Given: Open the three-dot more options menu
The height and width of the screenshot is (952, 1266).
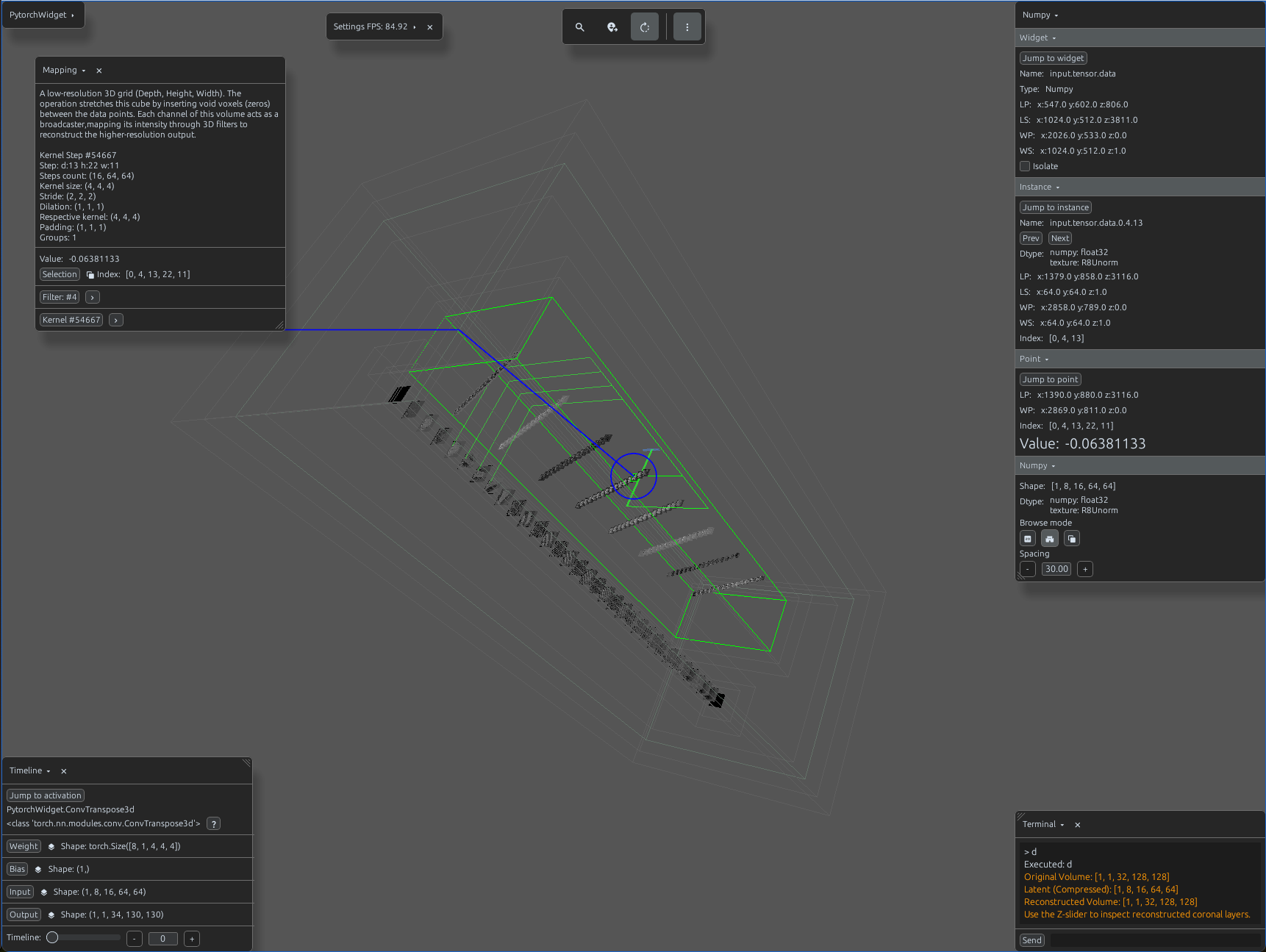Looking at the screenshot, I should pyautogui.click(x=687, y=27).
